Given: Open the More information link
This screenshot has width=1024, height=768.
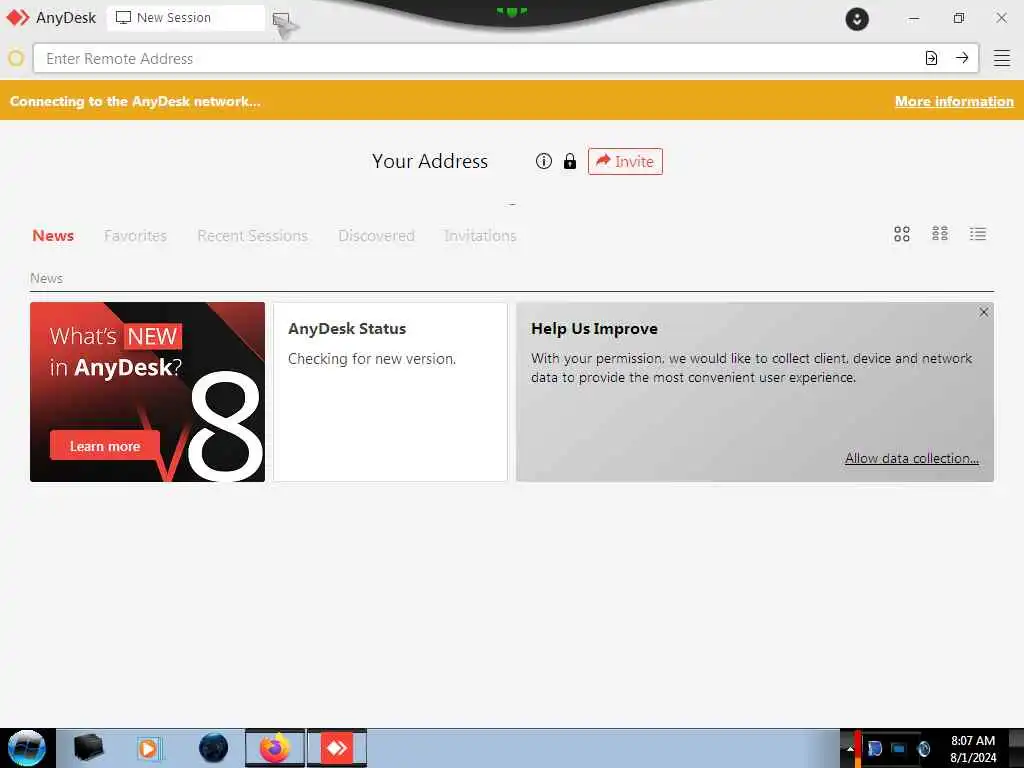Looking at the screenshot, I should click(x=954, y=101).
